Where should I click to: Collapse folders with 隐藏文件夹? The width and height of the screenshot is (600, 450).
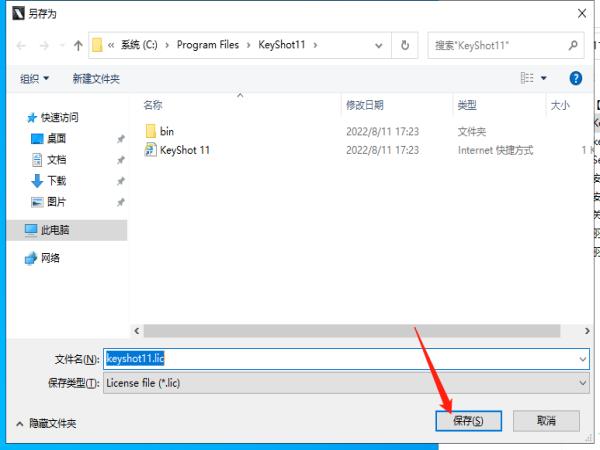point(46,423)
